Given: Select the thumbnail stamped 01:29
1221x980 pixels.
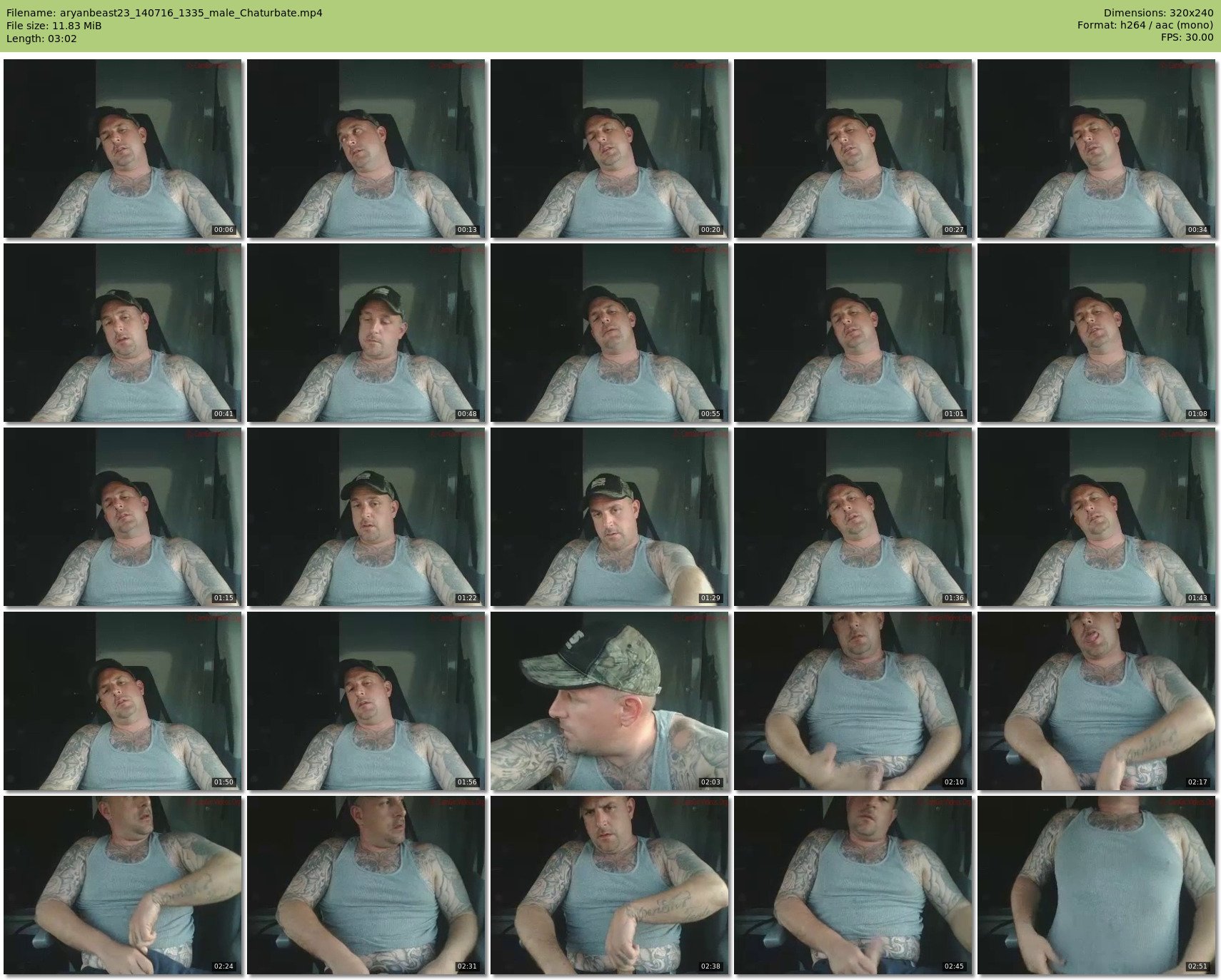Looking at the screenshot, I should point(609,517).
